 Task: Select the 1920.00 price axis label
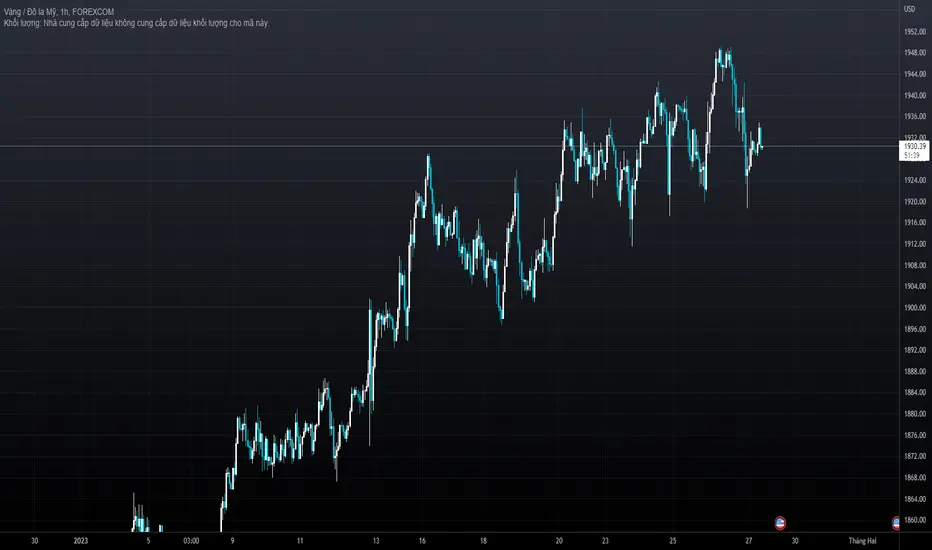(915, 202)
